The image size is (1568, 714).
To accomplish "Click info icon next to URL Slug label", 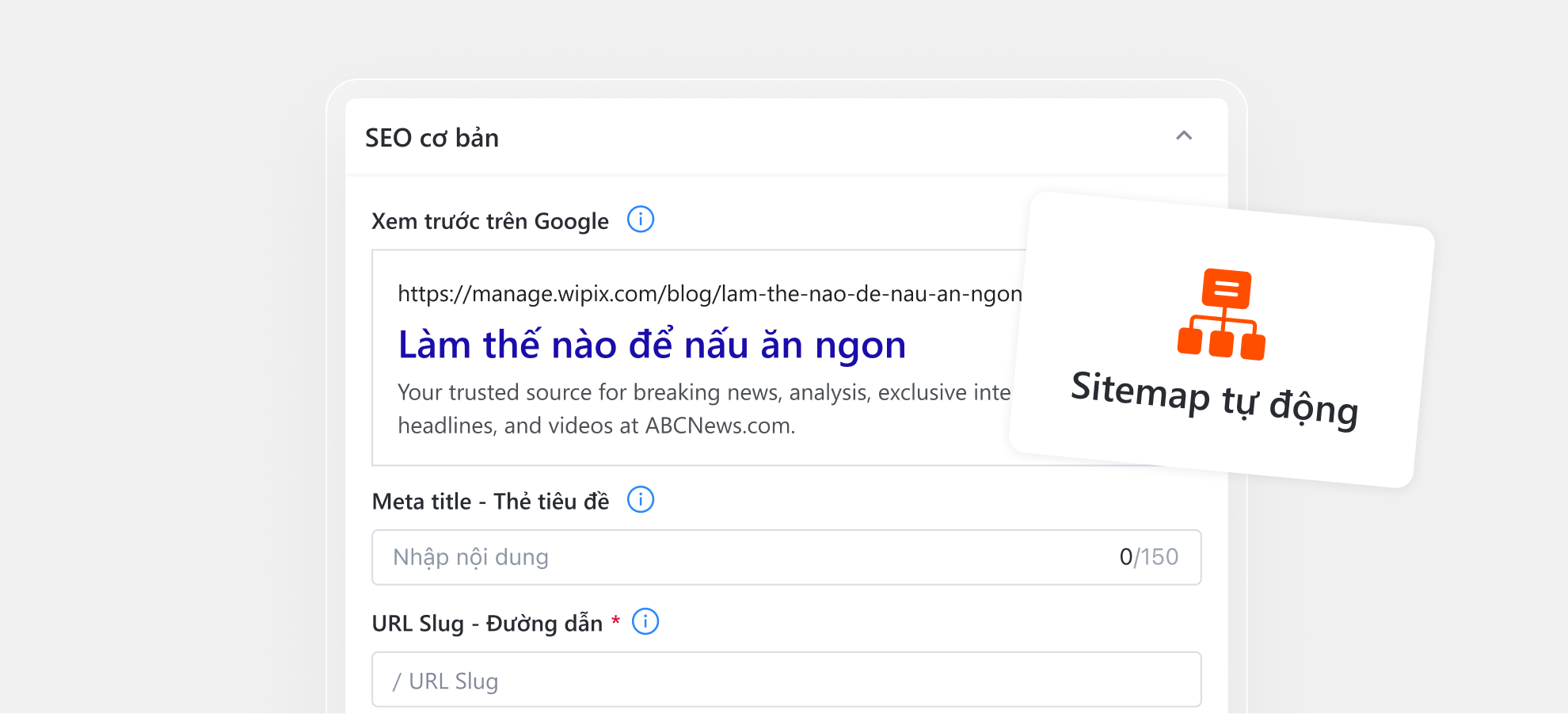I will [x=645, y=622].
